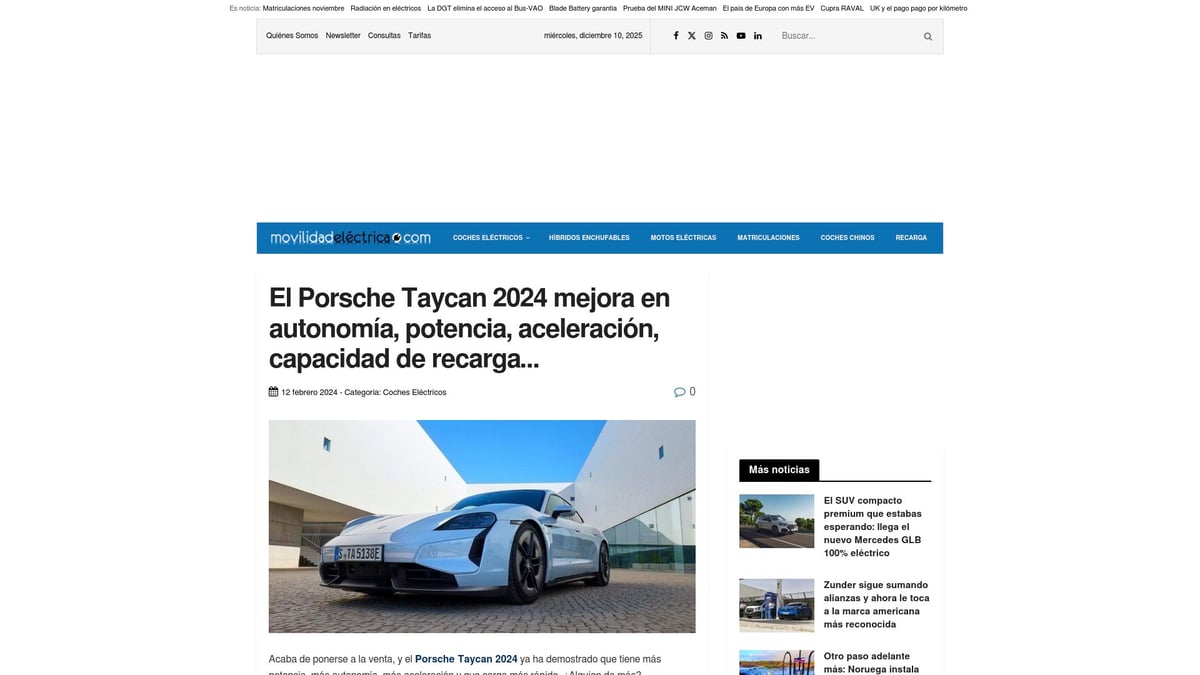
Task: Click the calendar icon beside the article date
Action: click(x=273, y=391)
